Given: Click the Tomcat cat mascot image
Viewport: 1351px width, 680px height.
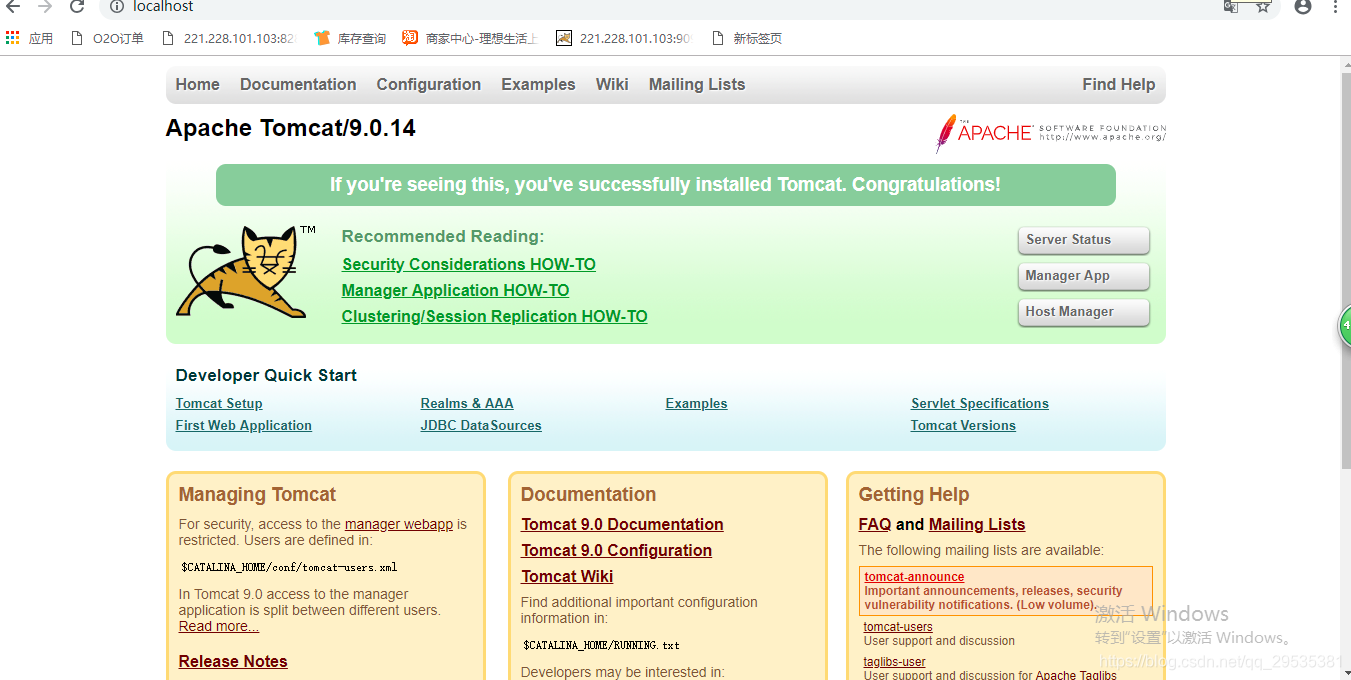Looking at the screenshot, I should coord(245,272).
